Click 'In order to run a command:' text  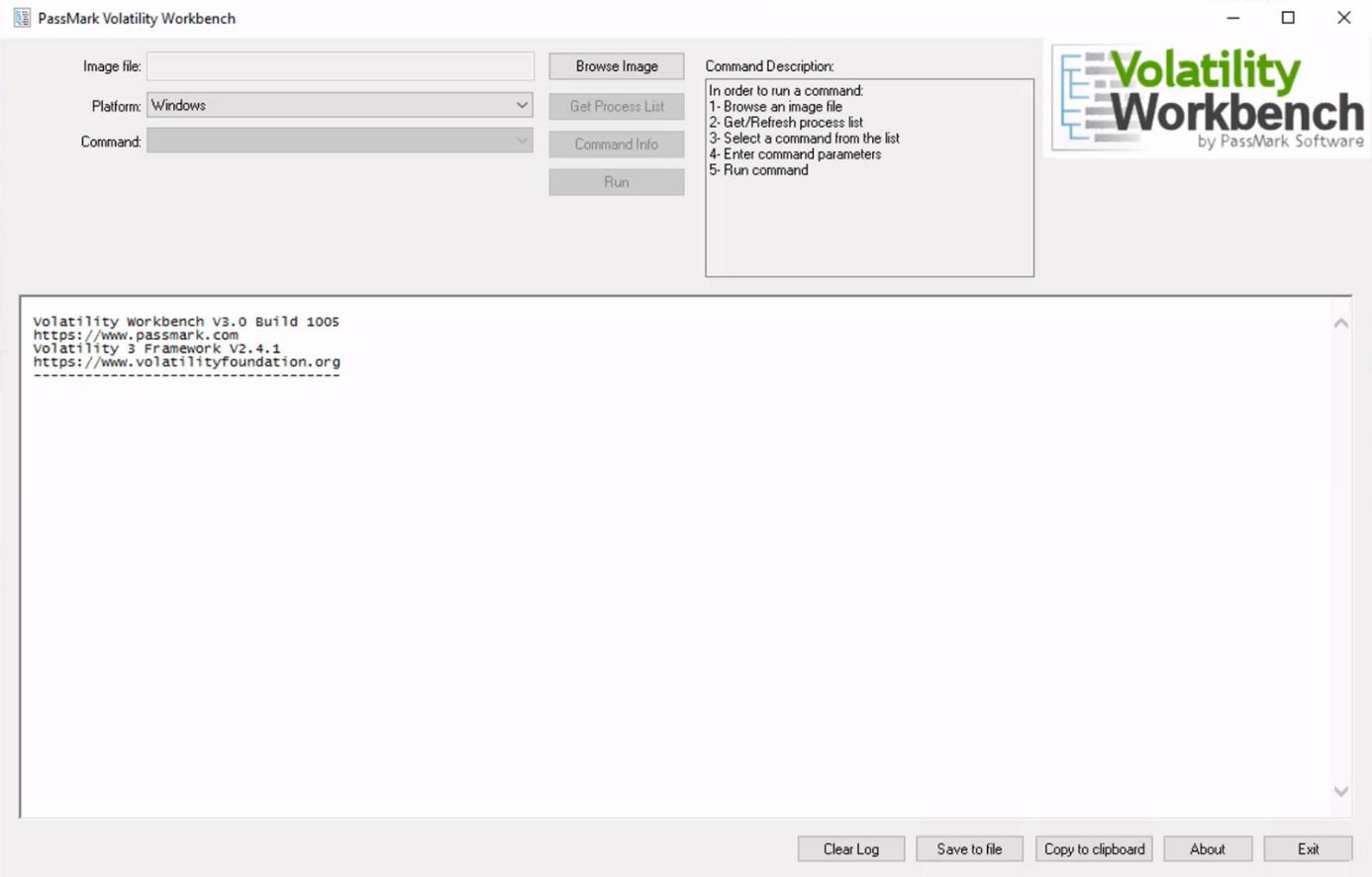[786, 91]
